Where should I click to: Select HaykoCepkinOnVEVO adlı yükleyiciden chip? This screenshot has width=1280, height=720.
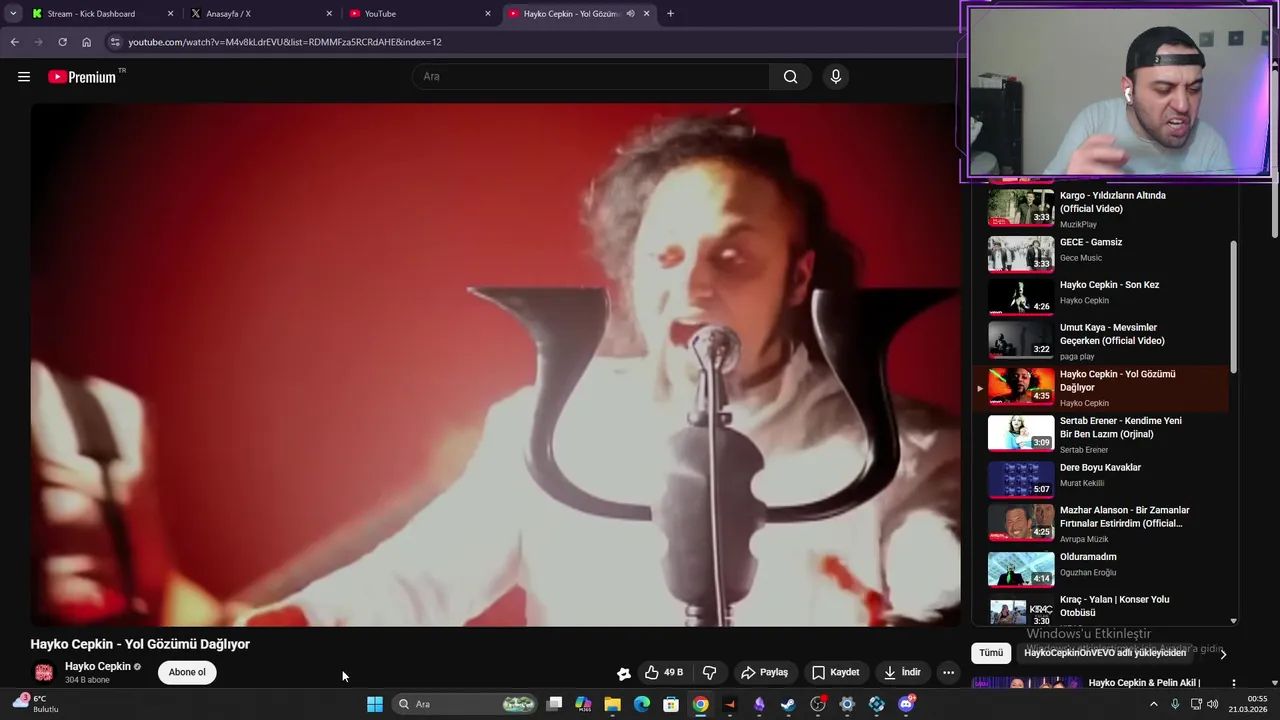(x=1104, y=653)
